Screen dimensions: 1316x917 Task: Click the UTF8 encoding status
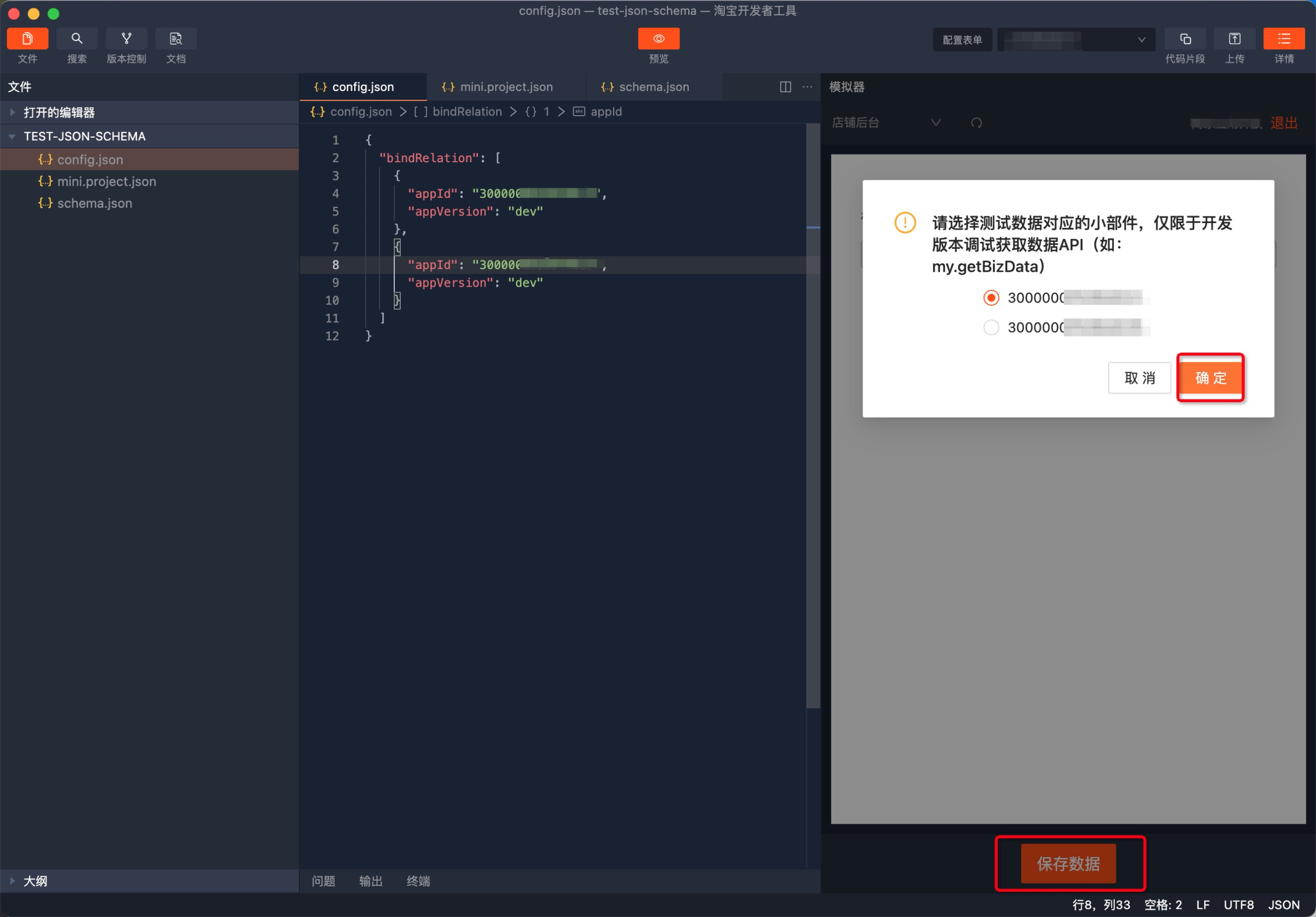click(1239, 904)
